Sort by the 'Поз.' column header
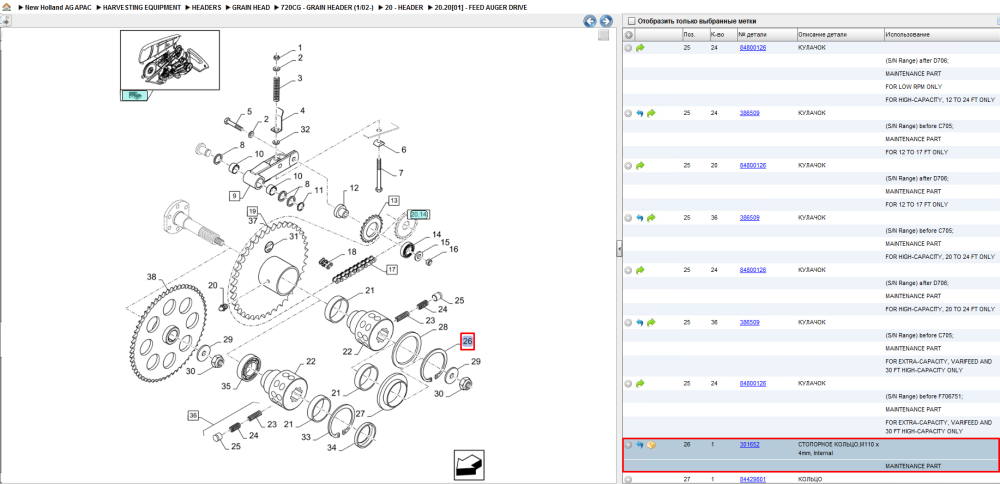Image resolution: width=1000 pixels, height=484 pixels. (694, 34)
